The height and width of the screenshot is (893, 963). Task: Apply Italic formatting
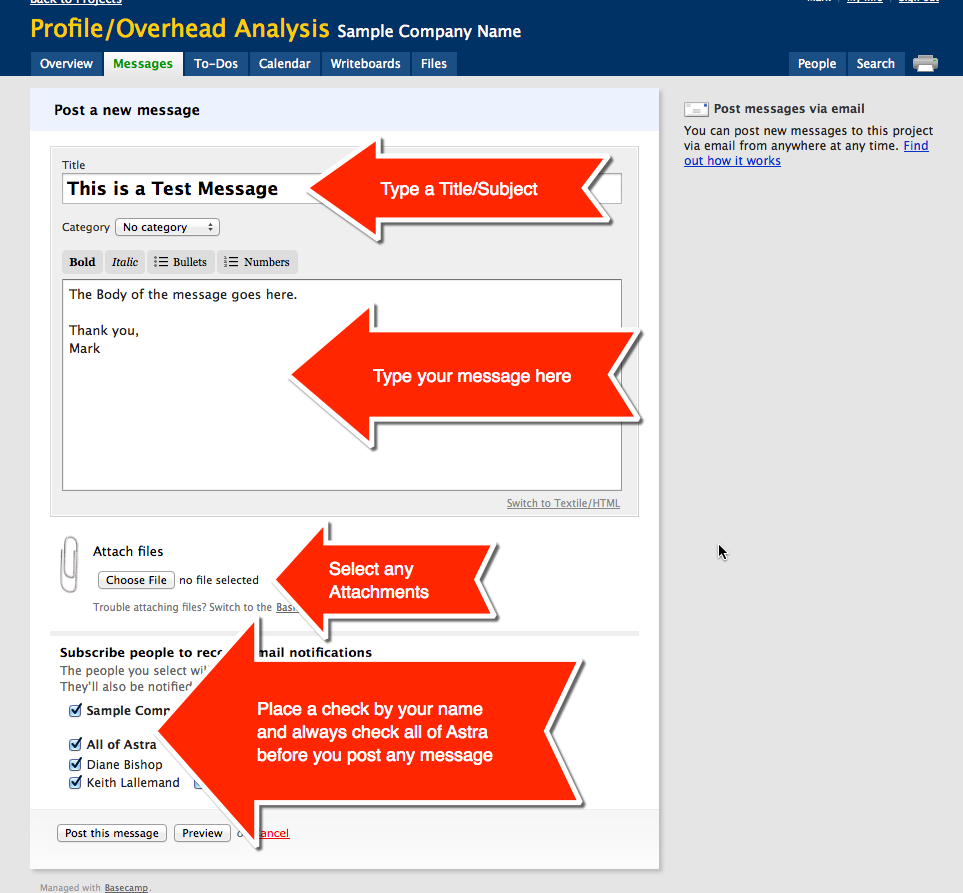[x=125, y=262]
